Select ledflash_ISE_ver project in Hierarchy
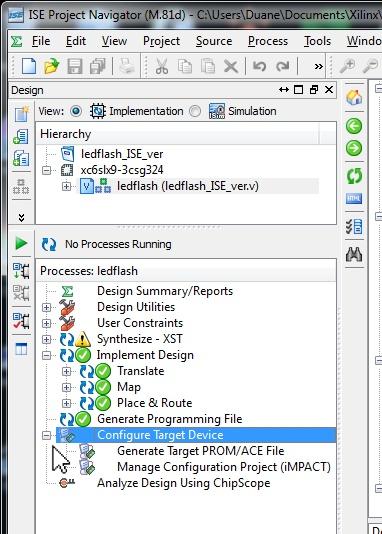Image resolution: width=382 pixels, height=534 pixels. point(122,154)
